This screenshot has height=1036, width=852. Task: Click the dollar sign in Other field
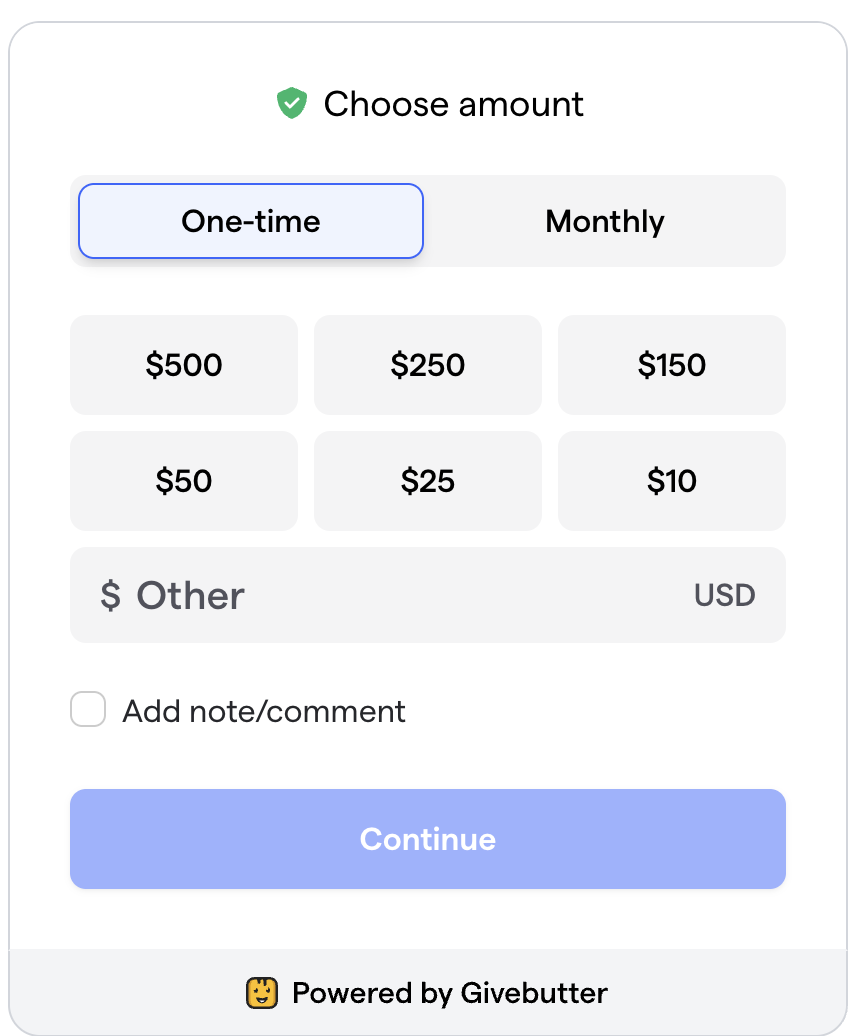click(110, 596)
